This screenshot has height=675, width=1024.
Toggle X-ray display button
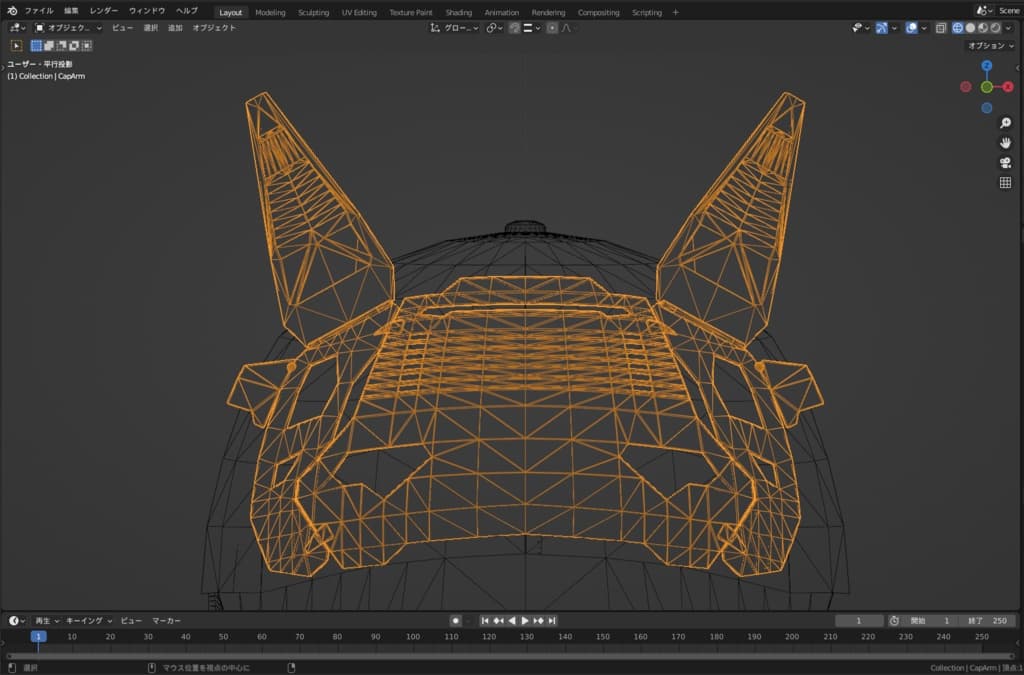(940, 28)
